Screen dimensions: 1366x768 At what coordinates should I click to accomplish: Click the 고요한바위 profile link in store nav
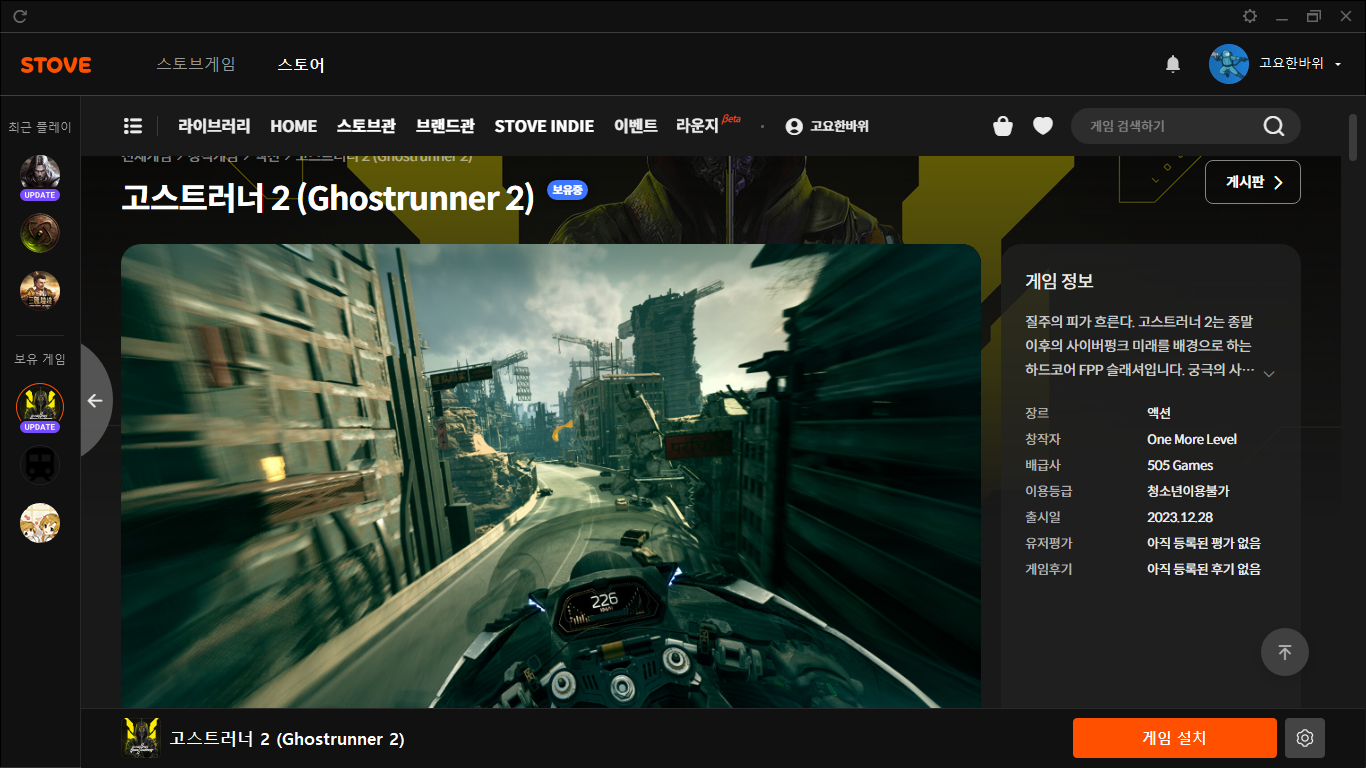[x=827, y=126]
